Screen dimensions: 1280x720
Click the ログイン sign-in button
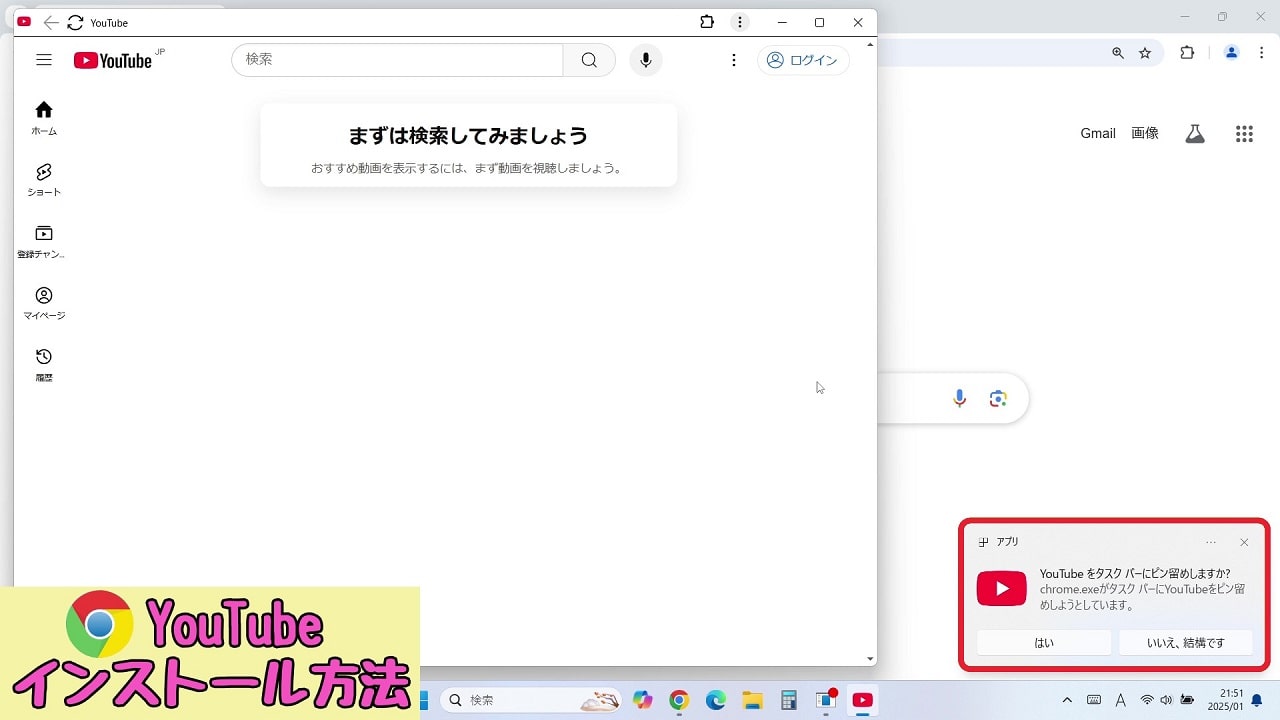(x=803, y=60)
